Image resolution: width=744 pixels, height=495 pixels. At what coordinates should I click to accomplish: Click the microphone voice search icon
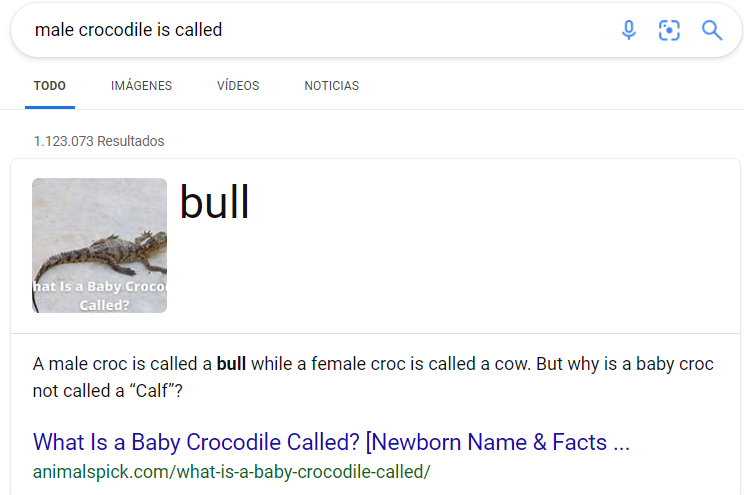tap(629, 30)
